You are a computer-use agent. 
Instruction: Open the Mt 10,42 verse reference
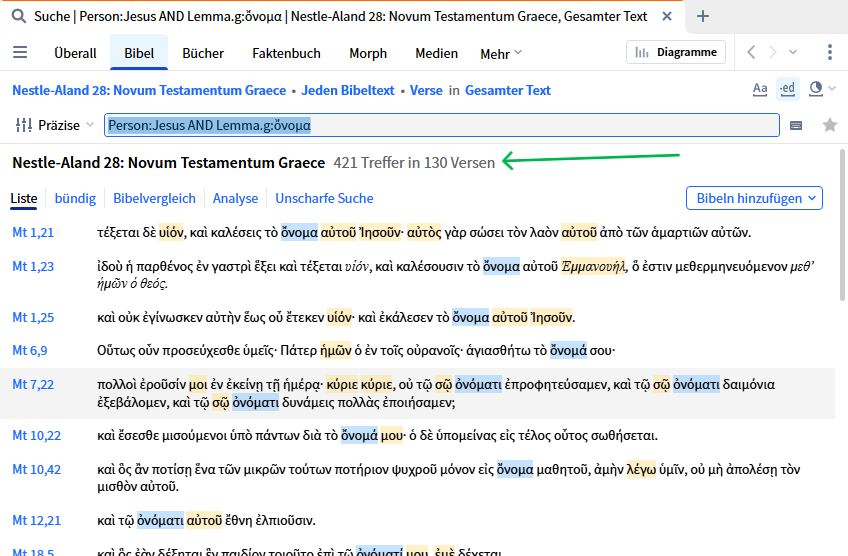pyautogui.click(x=37, y=469)
